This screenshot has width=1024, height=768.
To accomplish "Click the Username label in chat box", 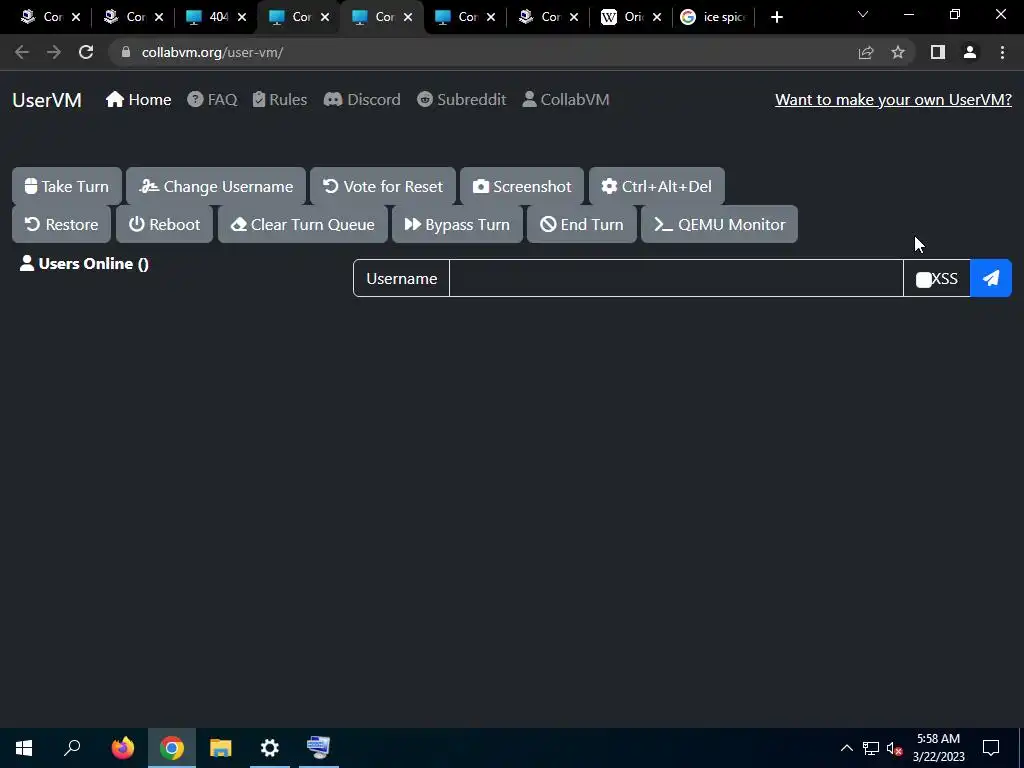I will pos(402,278).
